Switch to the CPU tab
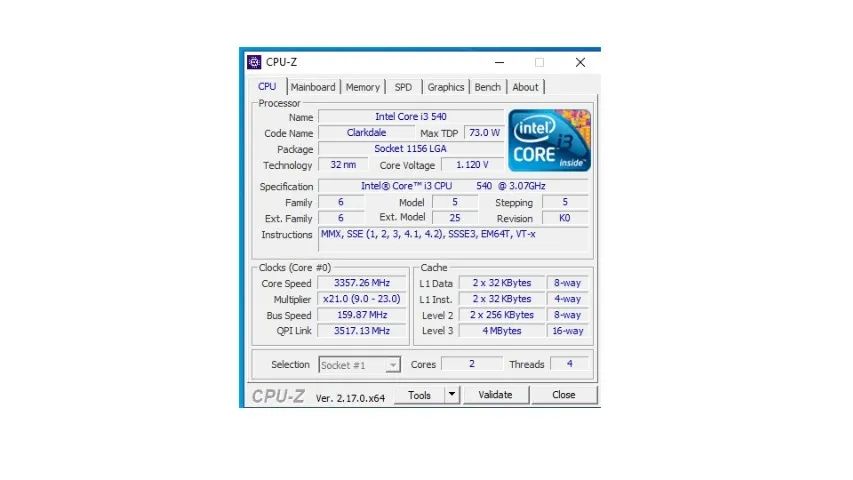The image size is (853, 480). pos(267,87)
